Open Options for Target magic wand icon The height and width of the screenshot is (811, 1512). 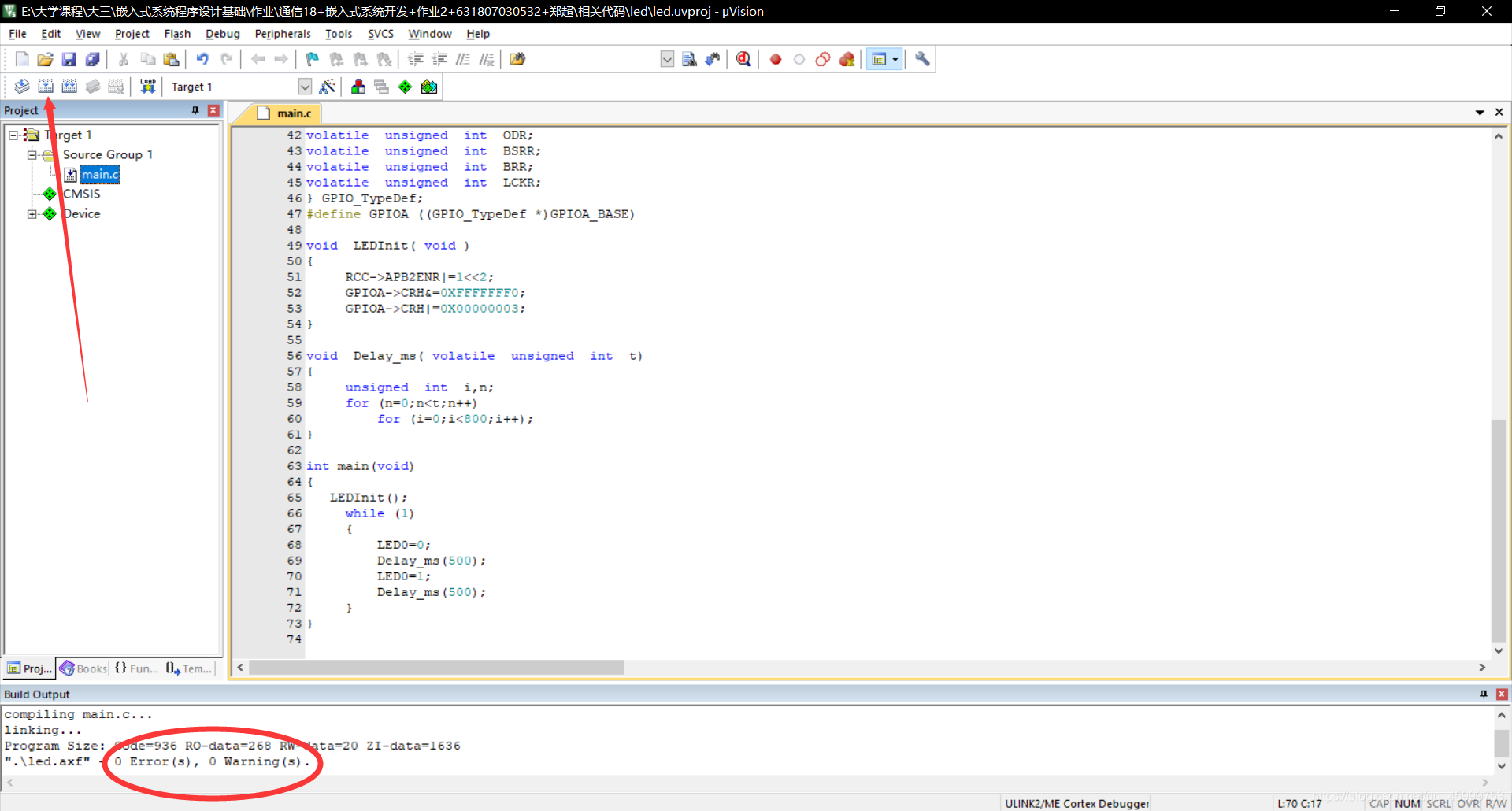coord(328,87)
